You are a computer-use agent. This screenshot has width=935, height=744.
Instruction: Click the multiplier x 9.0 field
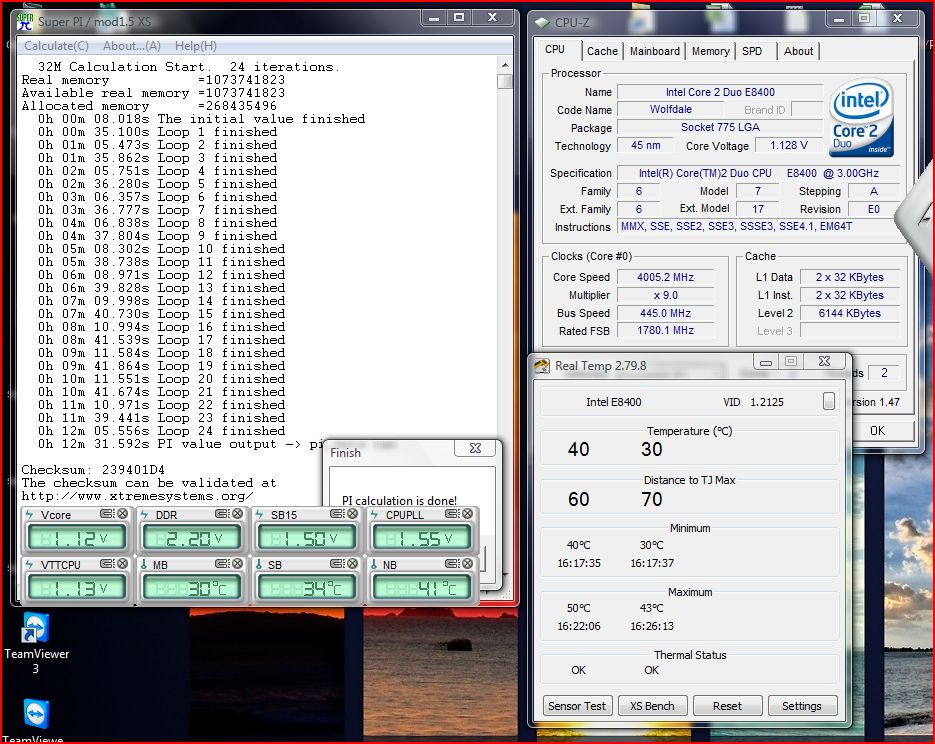click(x=665, y=295)
